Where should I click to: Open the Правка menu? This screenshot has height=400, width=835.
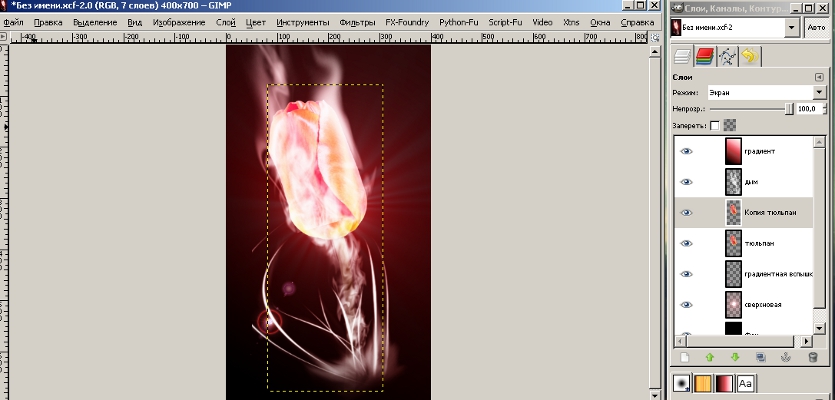(48, 22)
